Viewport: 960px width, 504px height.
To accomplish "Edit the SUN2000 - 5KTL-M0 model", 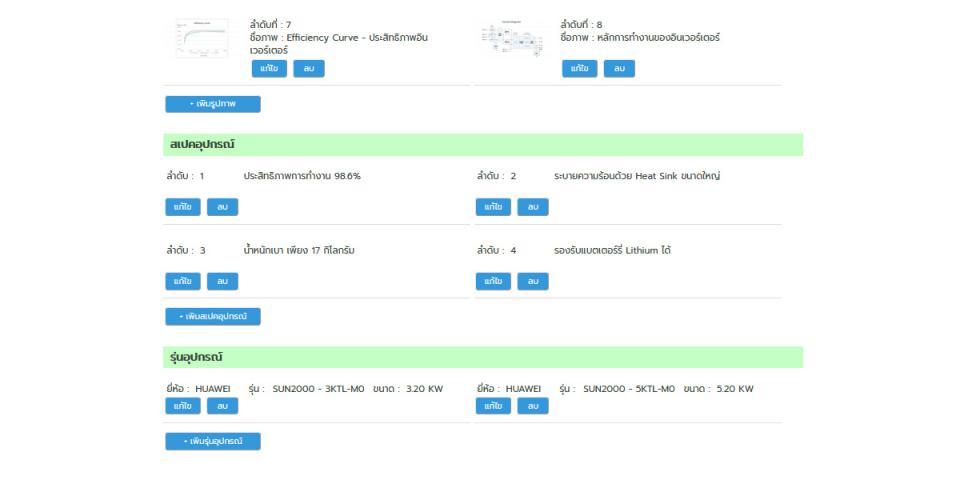I will (493, 406).
